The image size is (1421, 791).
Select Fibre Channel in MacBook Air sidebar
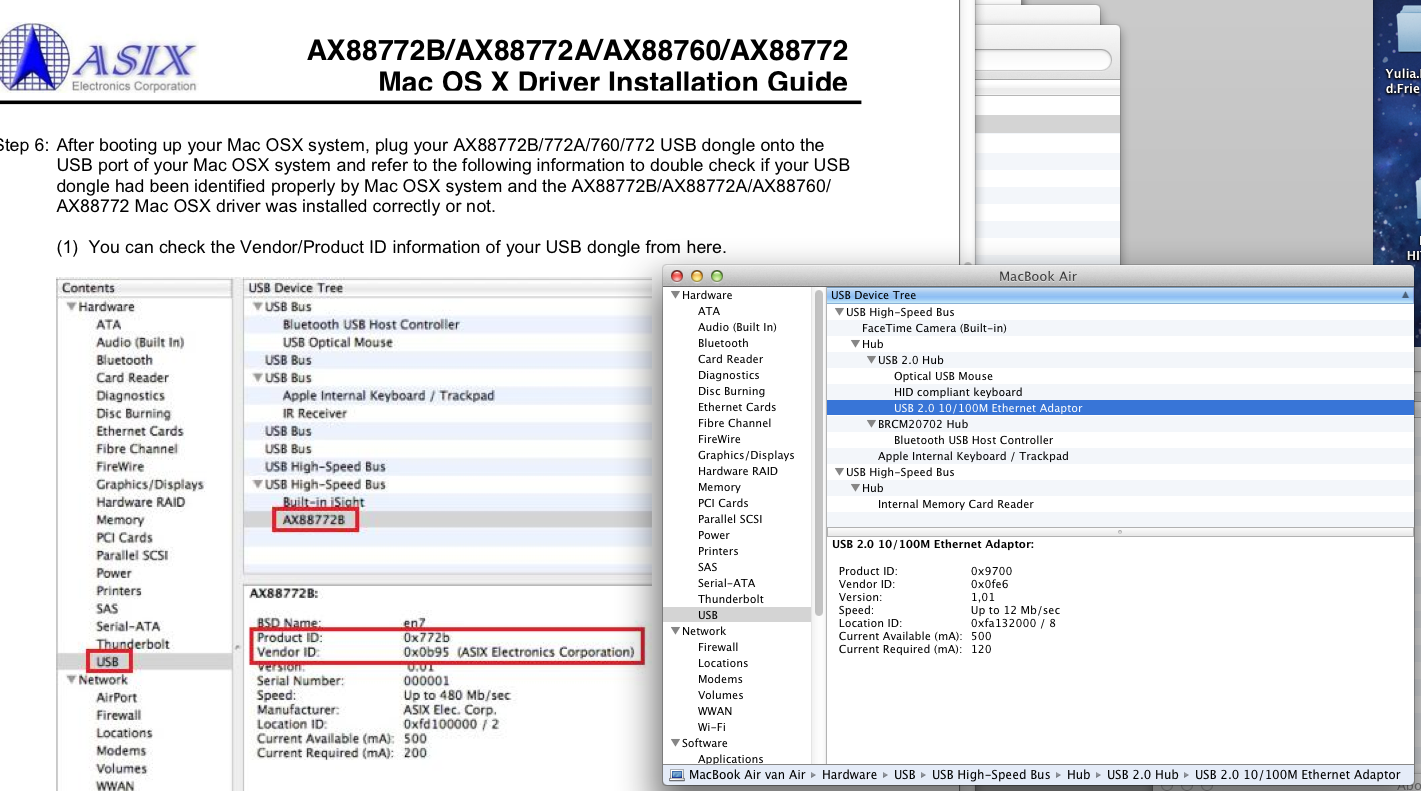coord(734,423)
